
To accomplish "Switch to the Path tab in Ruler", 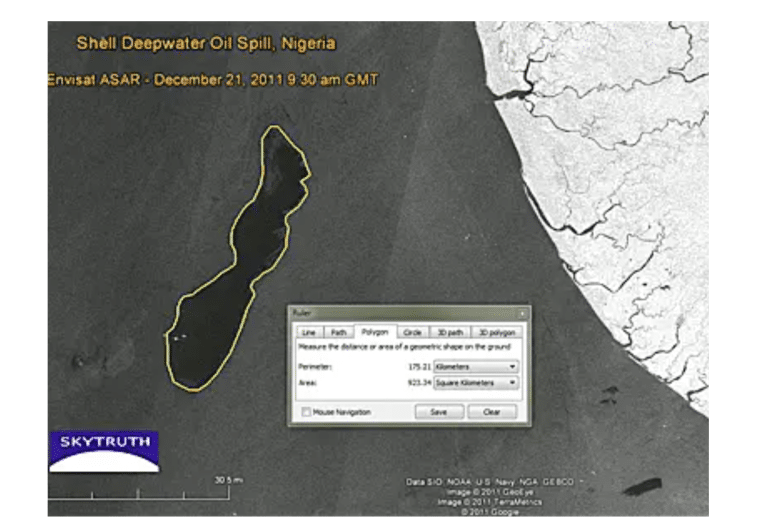I will pyautogui.click(x=338, y=333).
